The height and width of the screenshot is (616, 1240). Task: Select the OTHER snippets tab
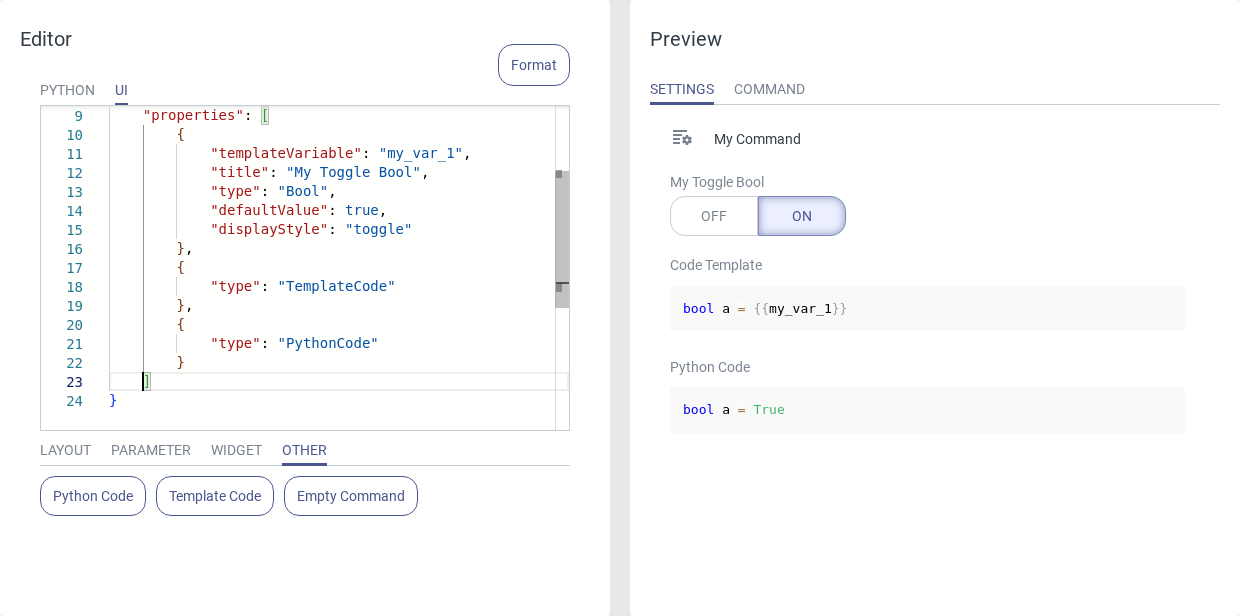tap(304, 450)
